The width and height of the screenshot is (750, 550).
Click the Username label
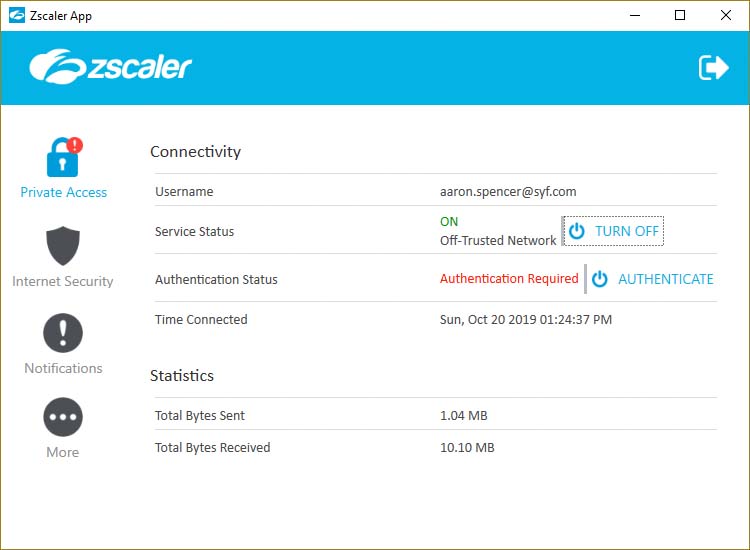[184, 192]
